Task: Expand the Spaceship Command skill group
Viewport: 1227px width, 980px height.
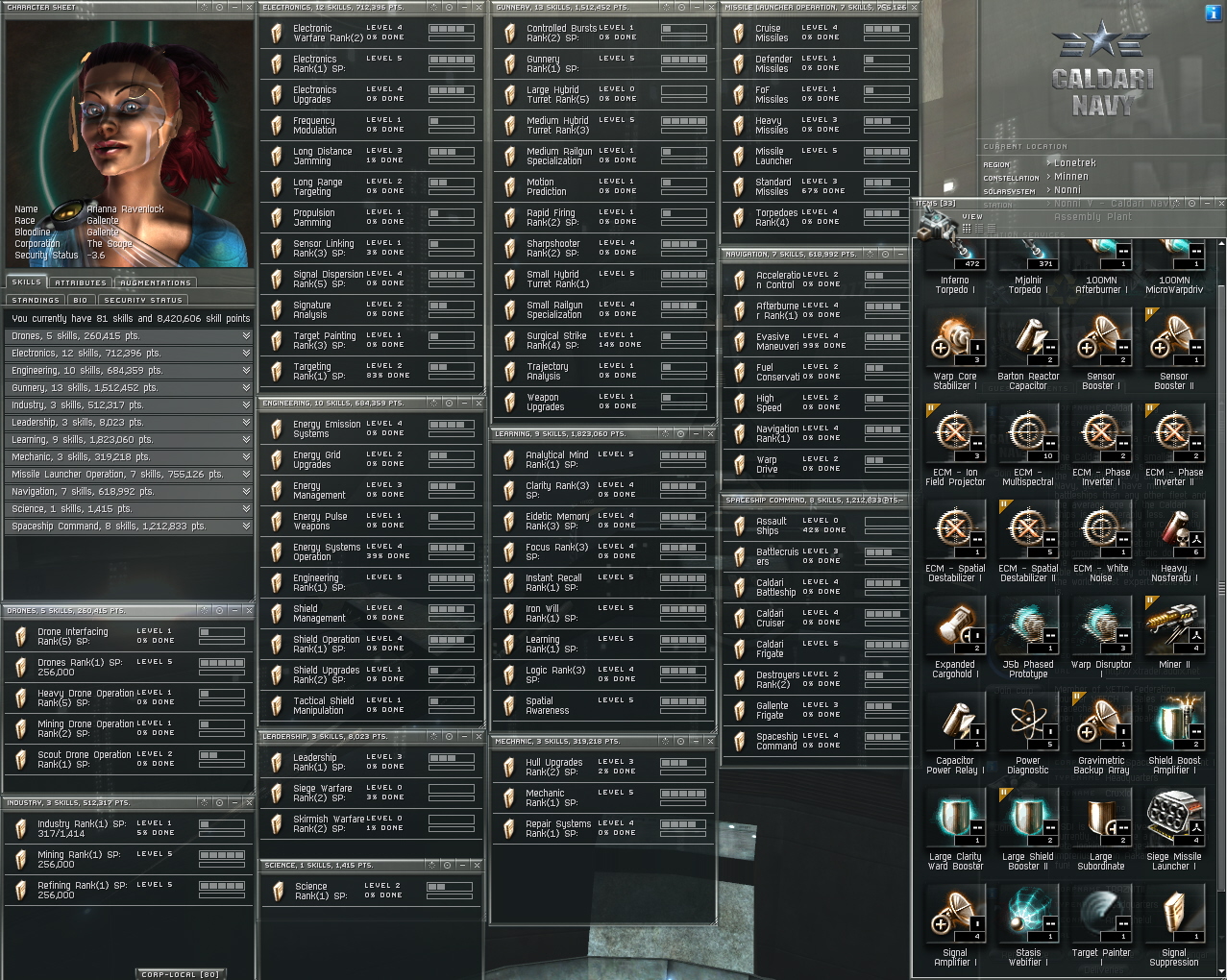Action: click(129, 527)
